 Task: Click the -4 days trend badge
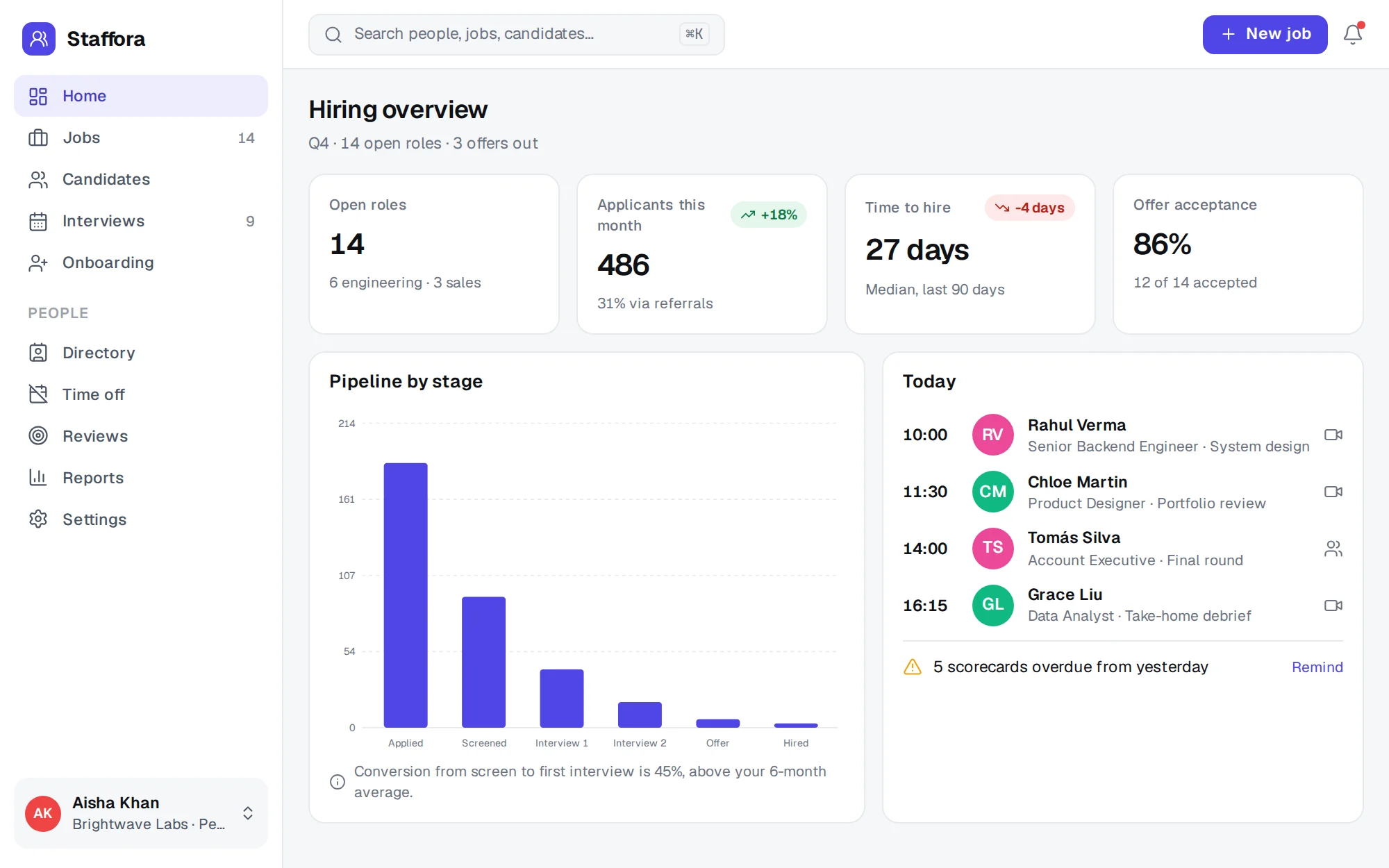pyautogui.click(x=1029, y=208)
